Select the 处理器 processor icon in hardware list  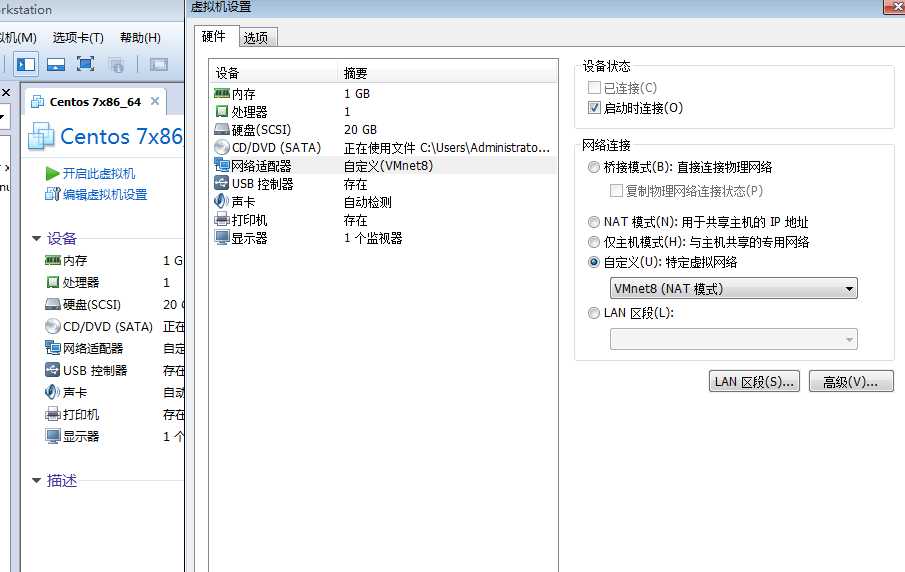222,111
